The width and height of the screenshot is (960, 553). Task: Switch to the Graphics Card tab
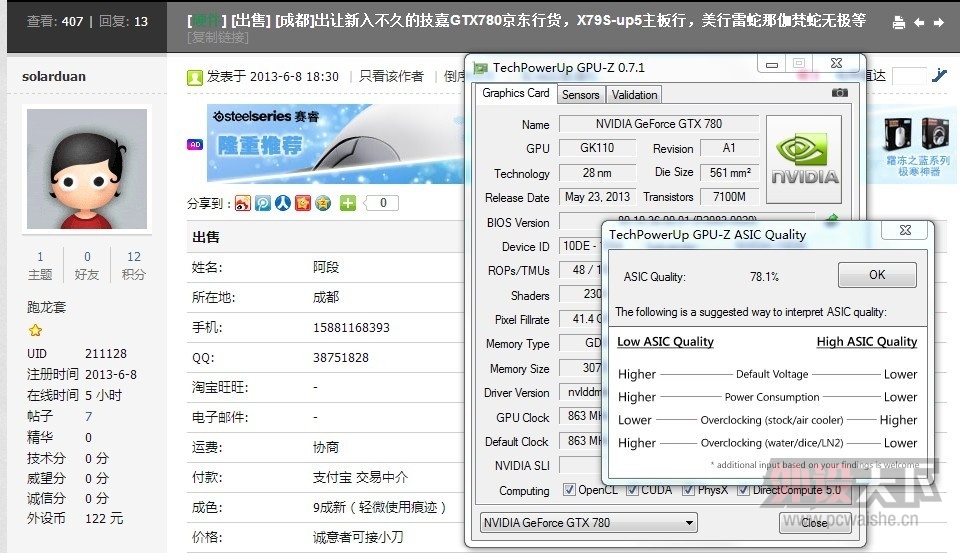(x=516, y=93)
